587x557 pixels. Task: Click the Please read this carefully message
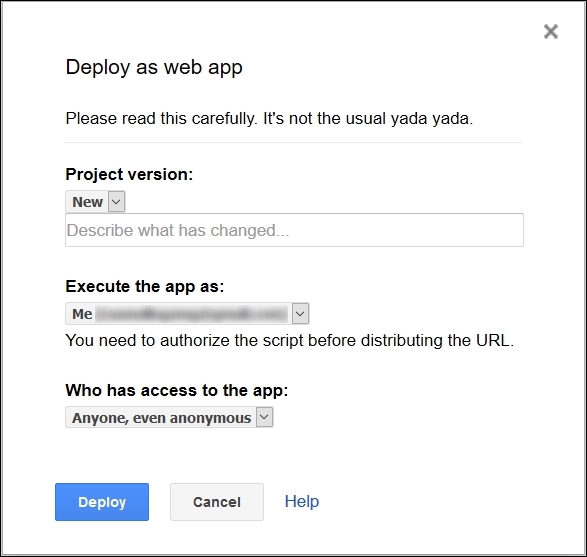[269, 119]
